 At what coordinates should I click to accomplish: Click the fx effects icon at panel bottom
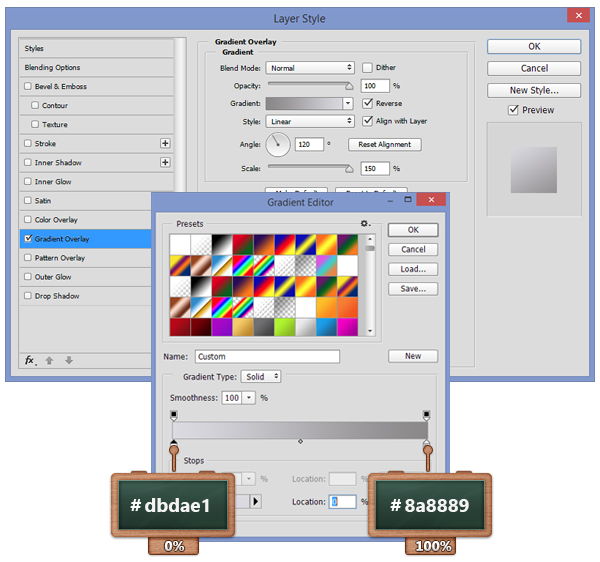pyautogui.click(x=32, y=360)
